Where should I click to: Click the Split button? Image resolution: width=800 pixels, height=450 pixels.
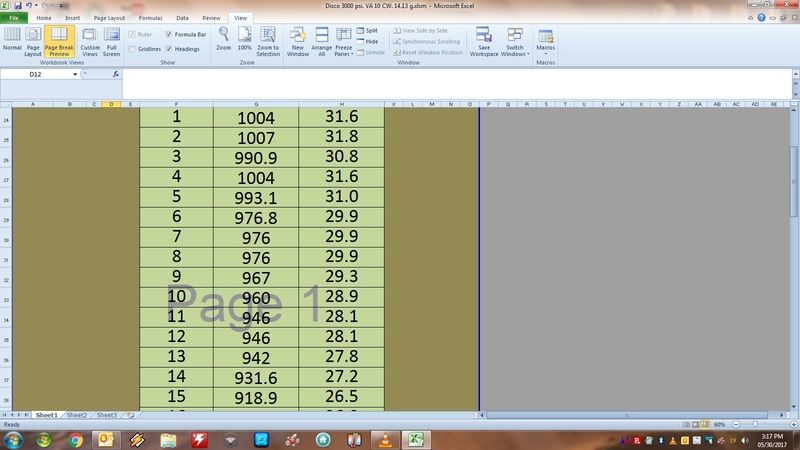(366, 31)
